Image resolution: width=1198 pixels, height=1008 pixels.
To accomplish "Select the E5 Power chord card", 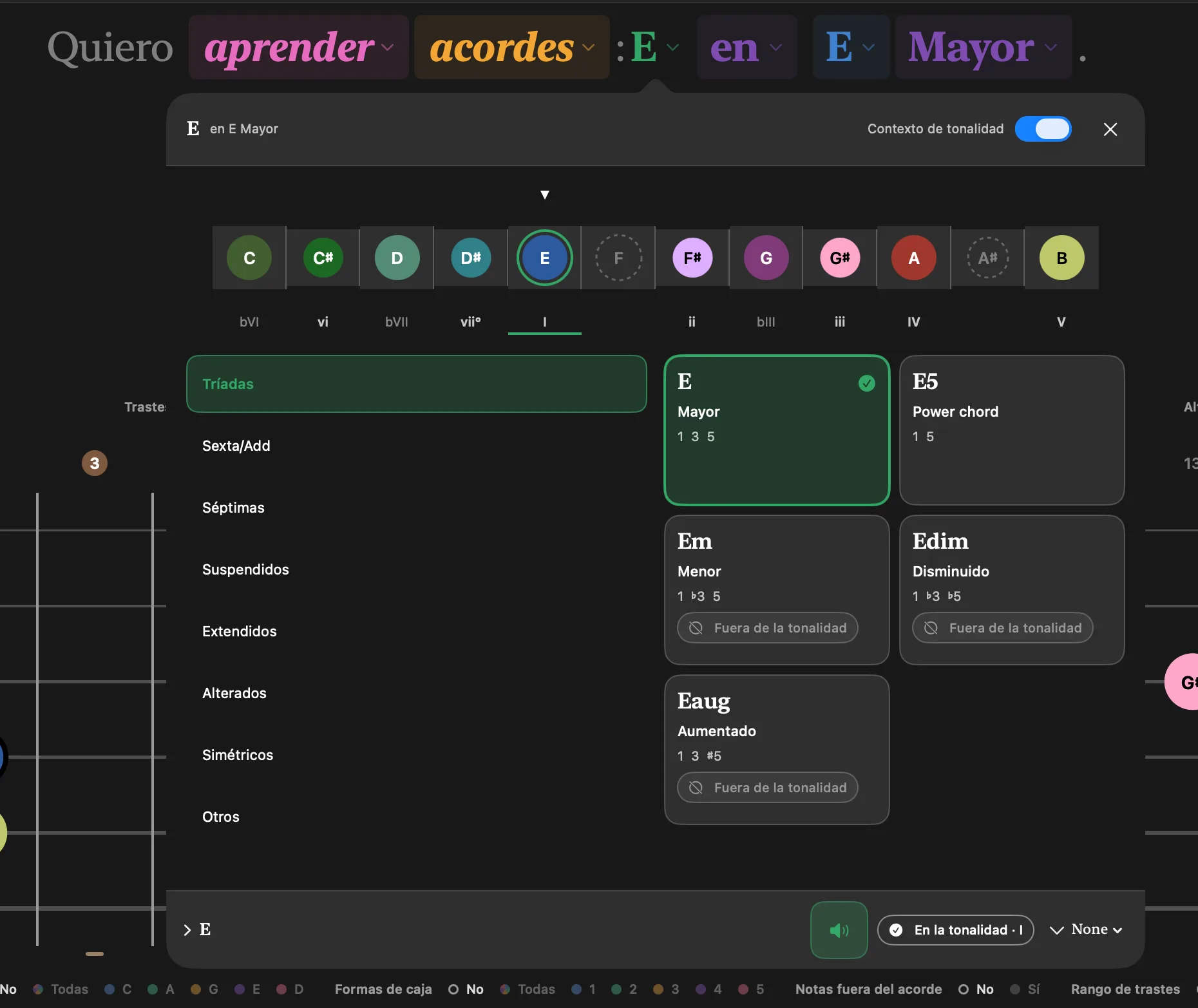I will click(1012, 430).
